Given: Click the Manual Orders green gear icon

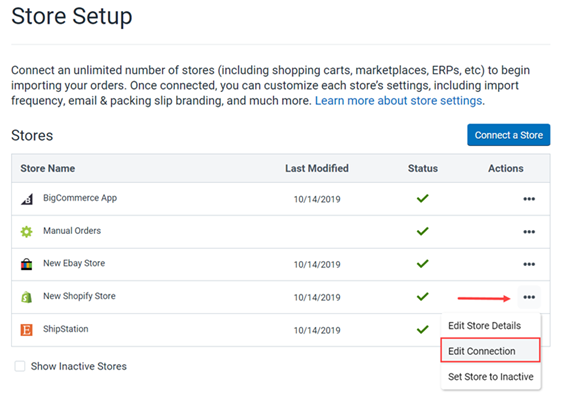Looking at the screenshot, I should 27,232.
